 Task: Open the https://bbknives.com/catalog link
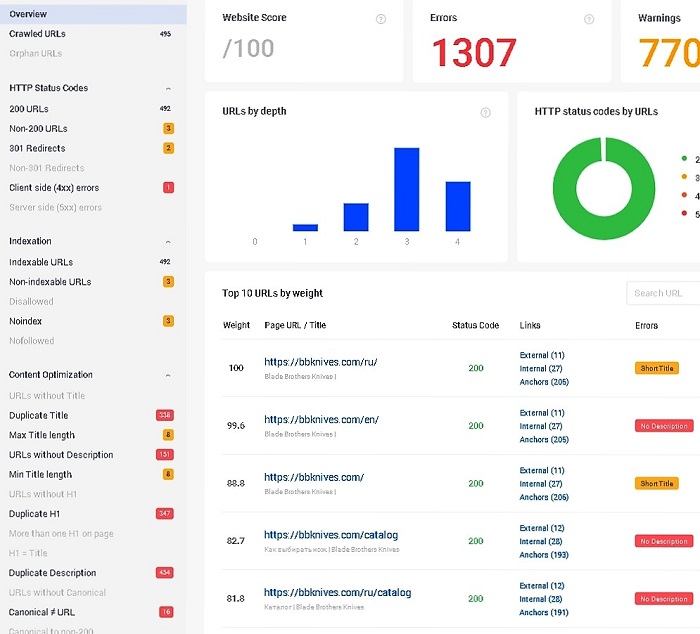[331, 535]
